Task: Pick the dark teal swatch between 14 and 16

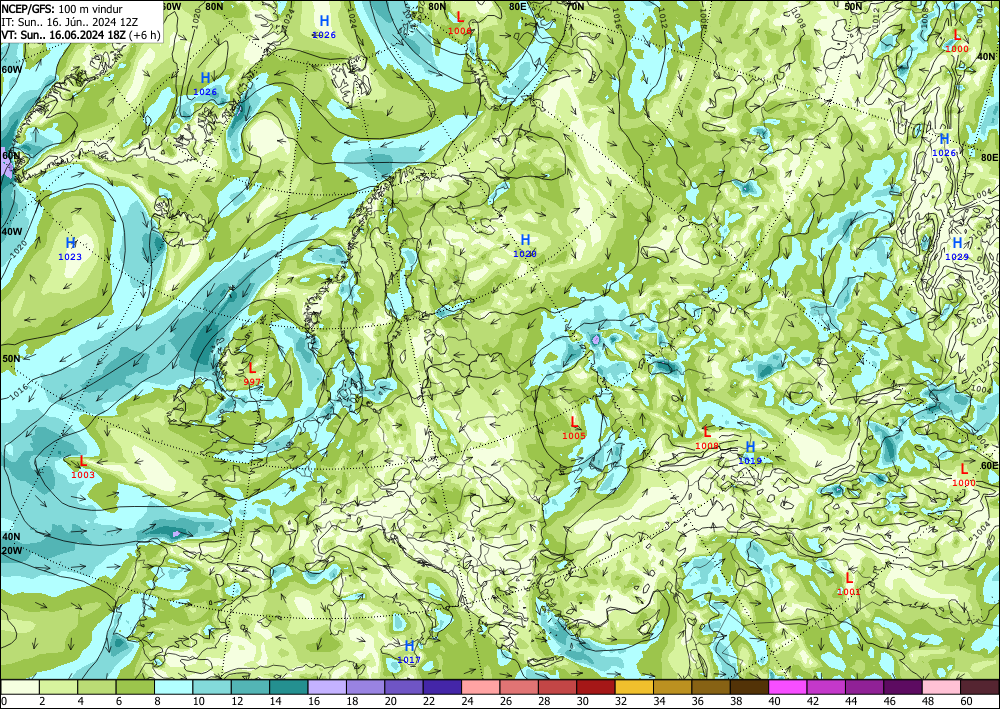Action: click(x=288, y=687)
